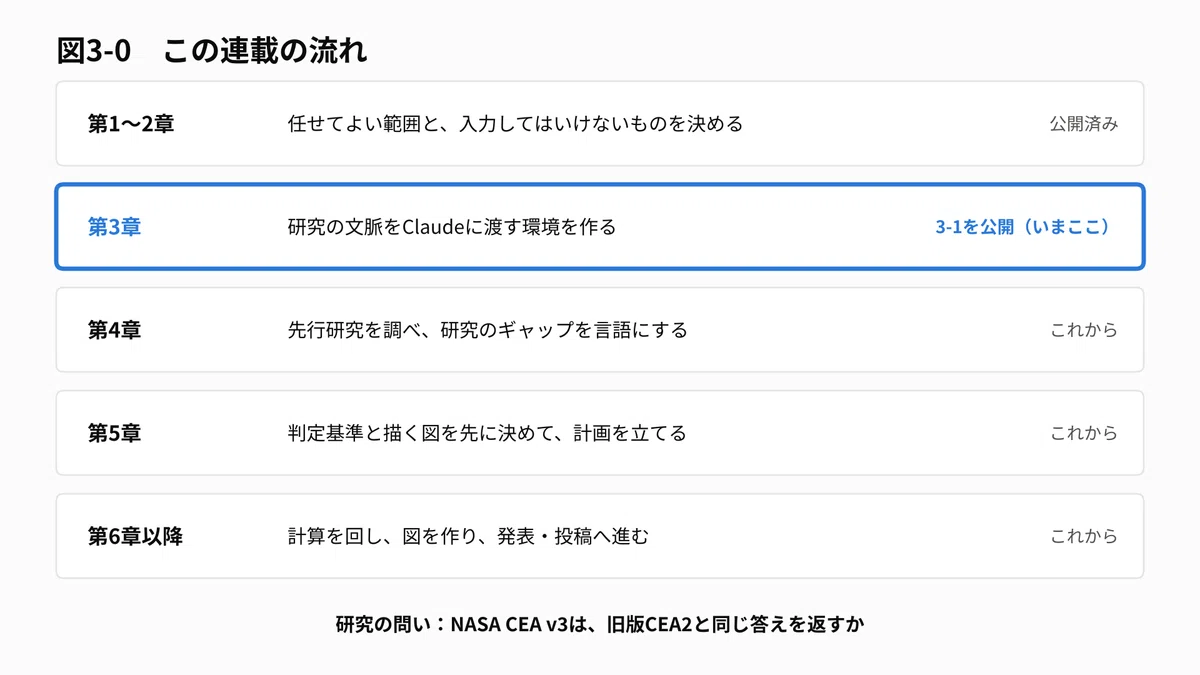Click 計算を回し、図を作り、発表・投稿へ進む description
1200x675 pixels.
pyautogui.click(x=468, y=536)
